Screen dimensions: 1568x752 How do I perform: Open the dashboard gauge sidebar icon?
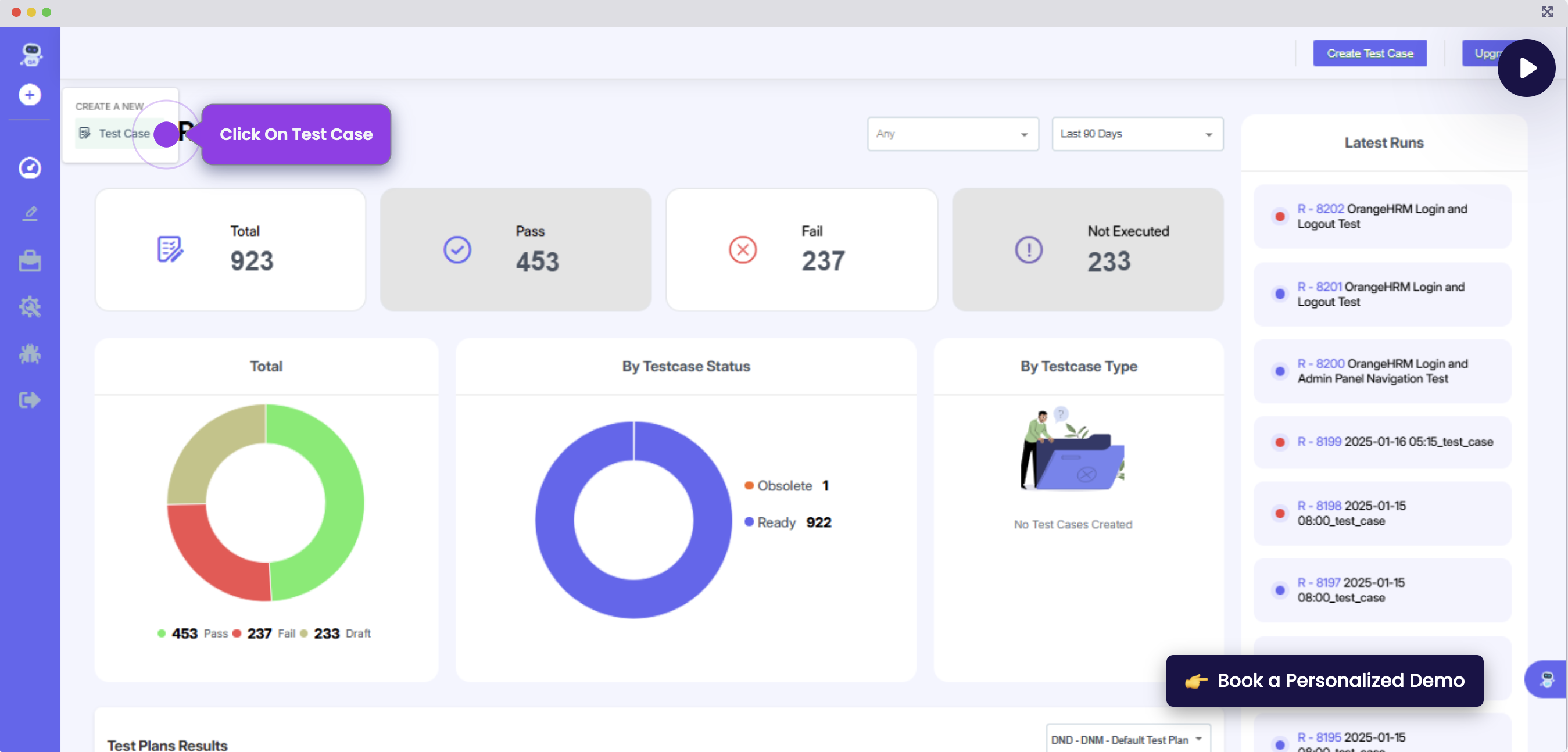(x=29, y=168)
